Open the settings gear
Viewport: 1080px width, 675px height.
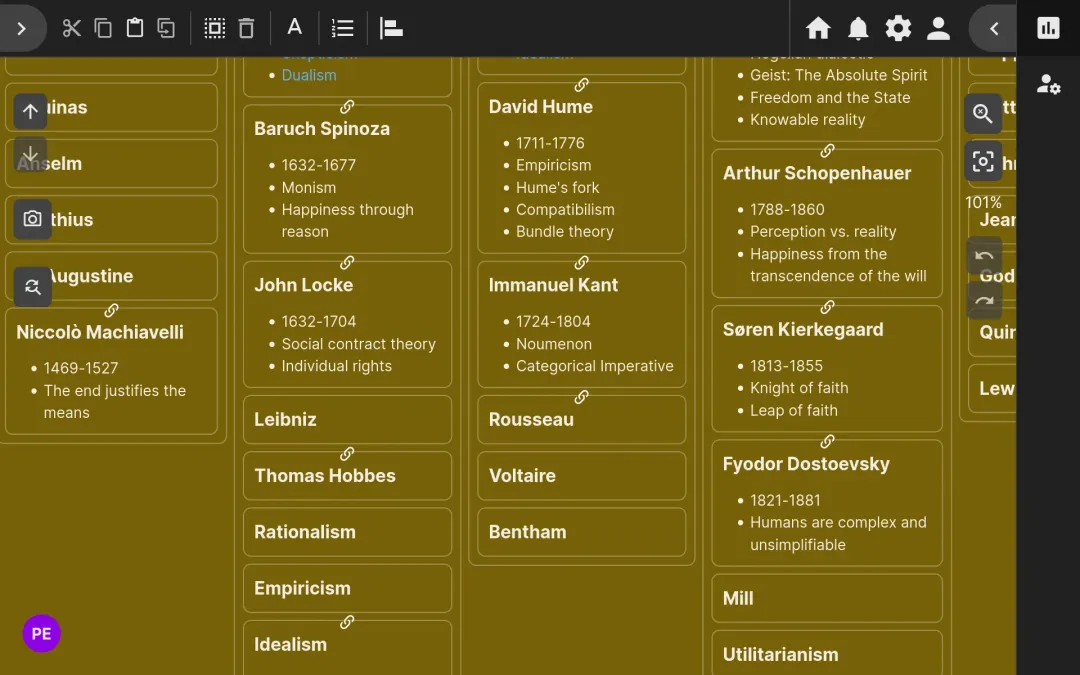[898, 28]
